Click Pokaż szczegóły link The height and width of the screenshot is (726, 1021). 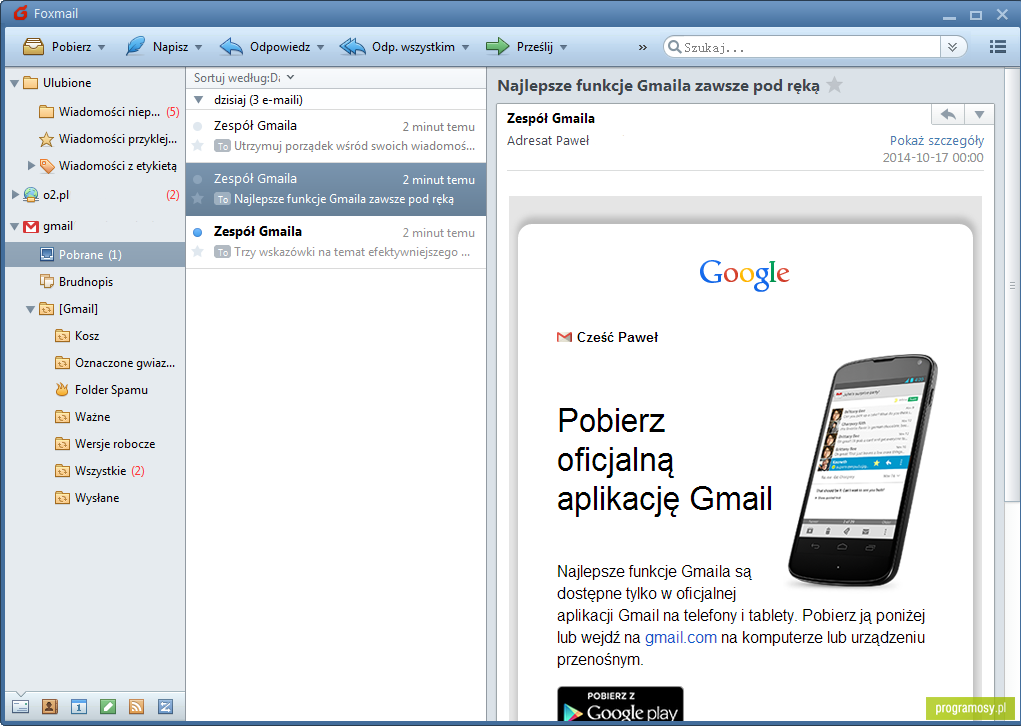936,141
